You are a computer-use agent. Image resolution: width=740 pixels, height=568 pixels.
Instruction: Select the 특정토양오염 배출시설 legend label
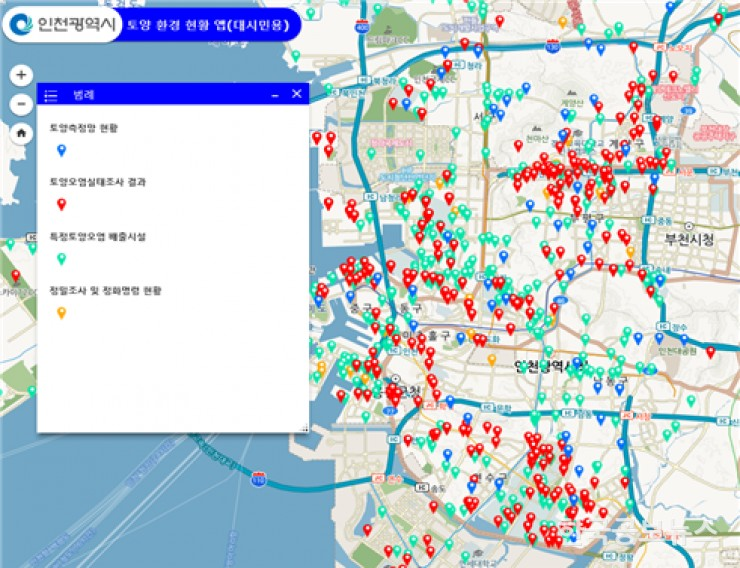[98, 236]
